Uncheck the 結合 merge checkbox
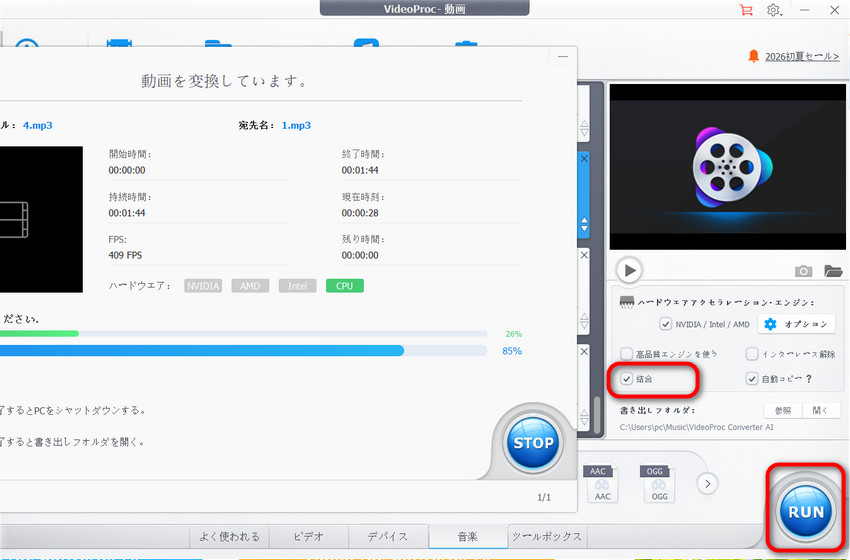 (x=626, y=379)
